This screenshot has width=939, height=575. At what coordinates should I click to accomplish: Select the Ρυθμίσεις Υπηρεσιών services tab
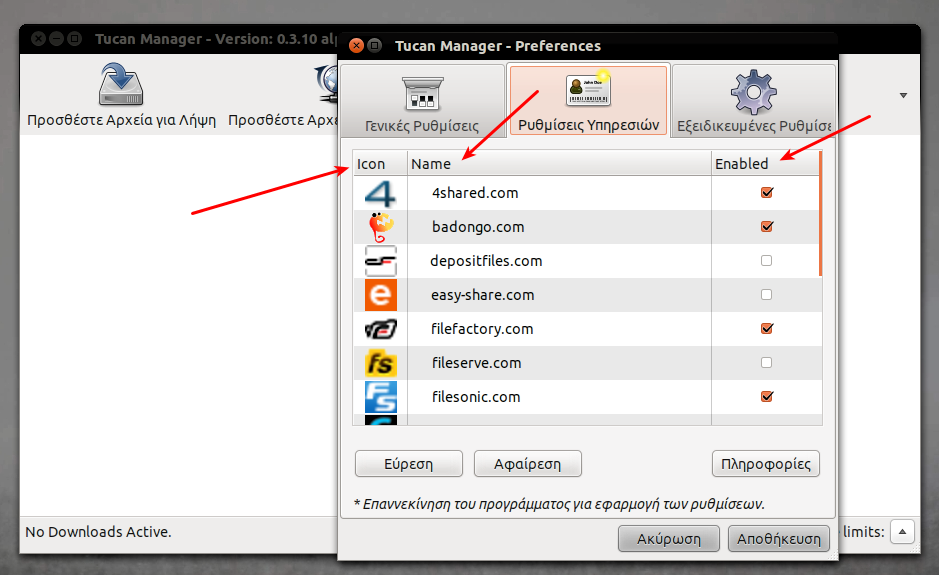[588, 101]
